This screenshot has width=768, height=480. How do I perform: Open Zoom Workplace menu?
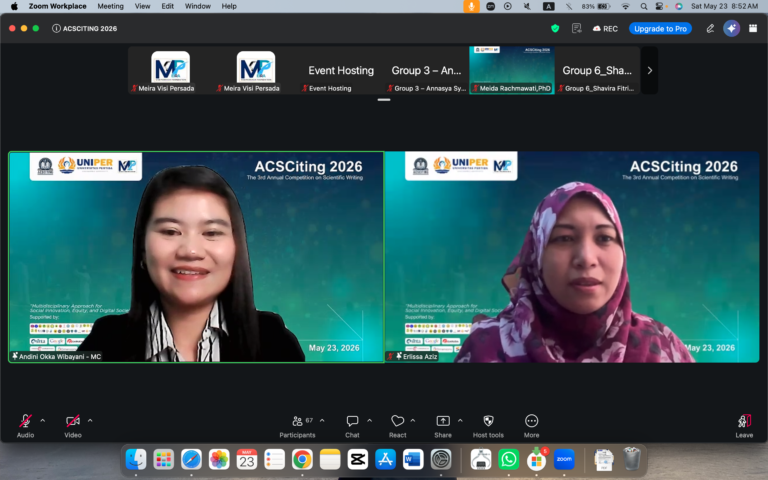(57, 6)
